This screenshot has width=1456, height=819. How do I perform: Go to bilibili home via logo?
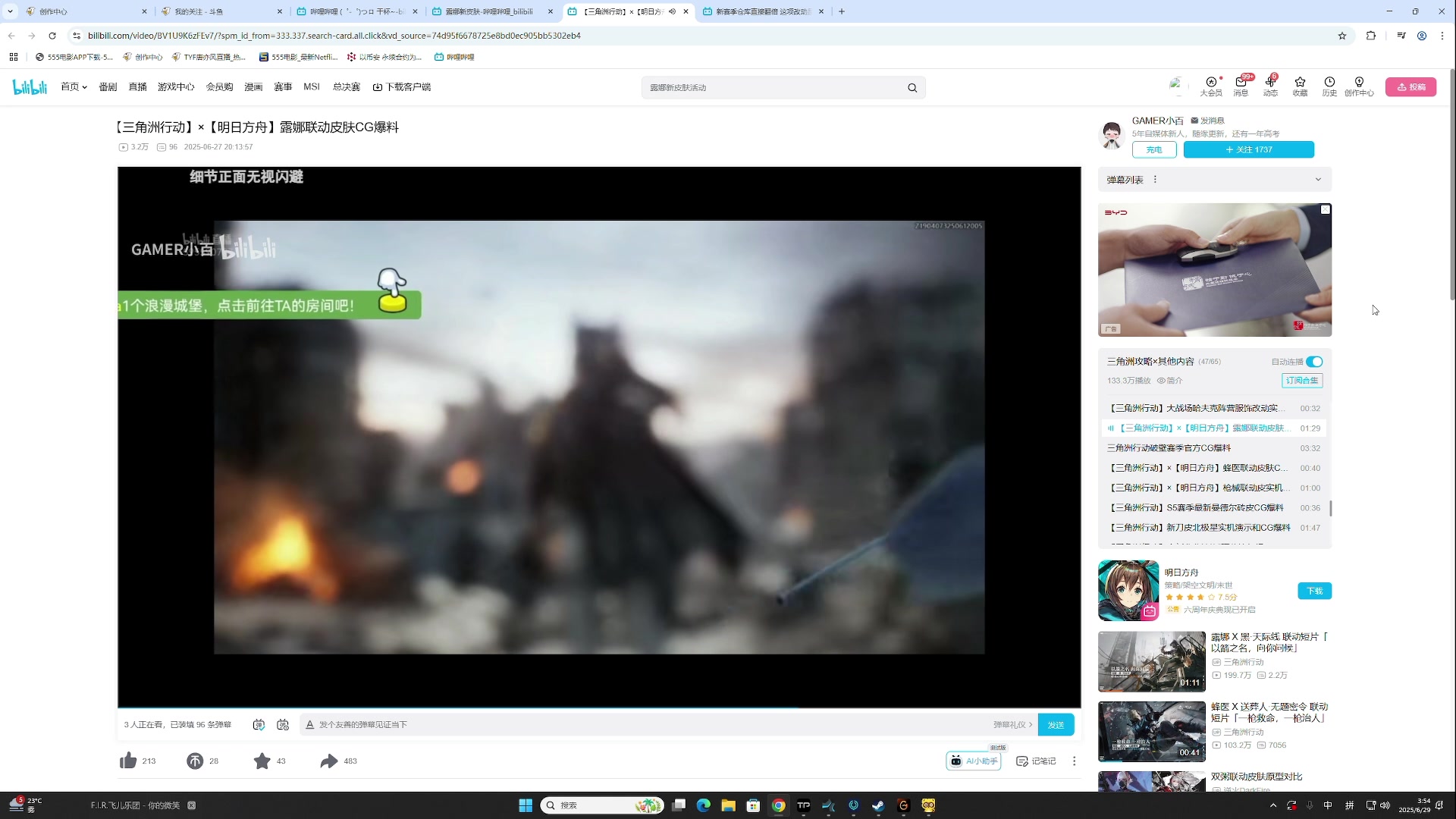[x=30, y=86]
